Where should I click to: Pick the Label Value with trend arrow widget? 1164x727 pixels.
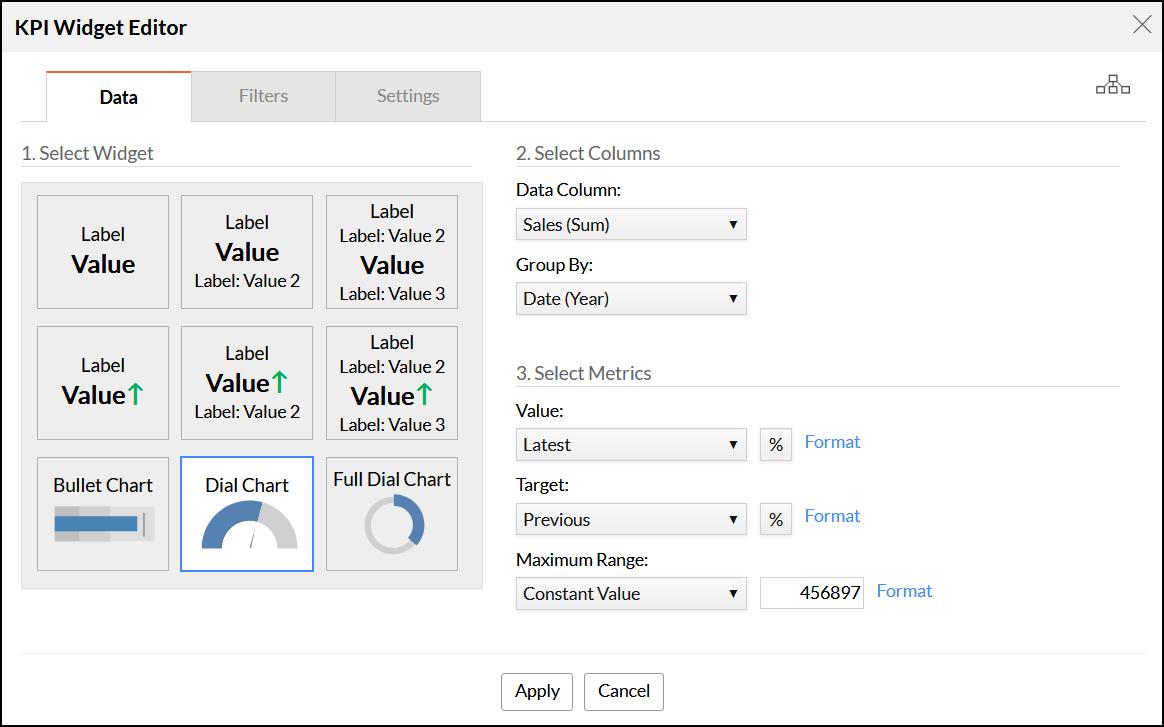point(103,382)
